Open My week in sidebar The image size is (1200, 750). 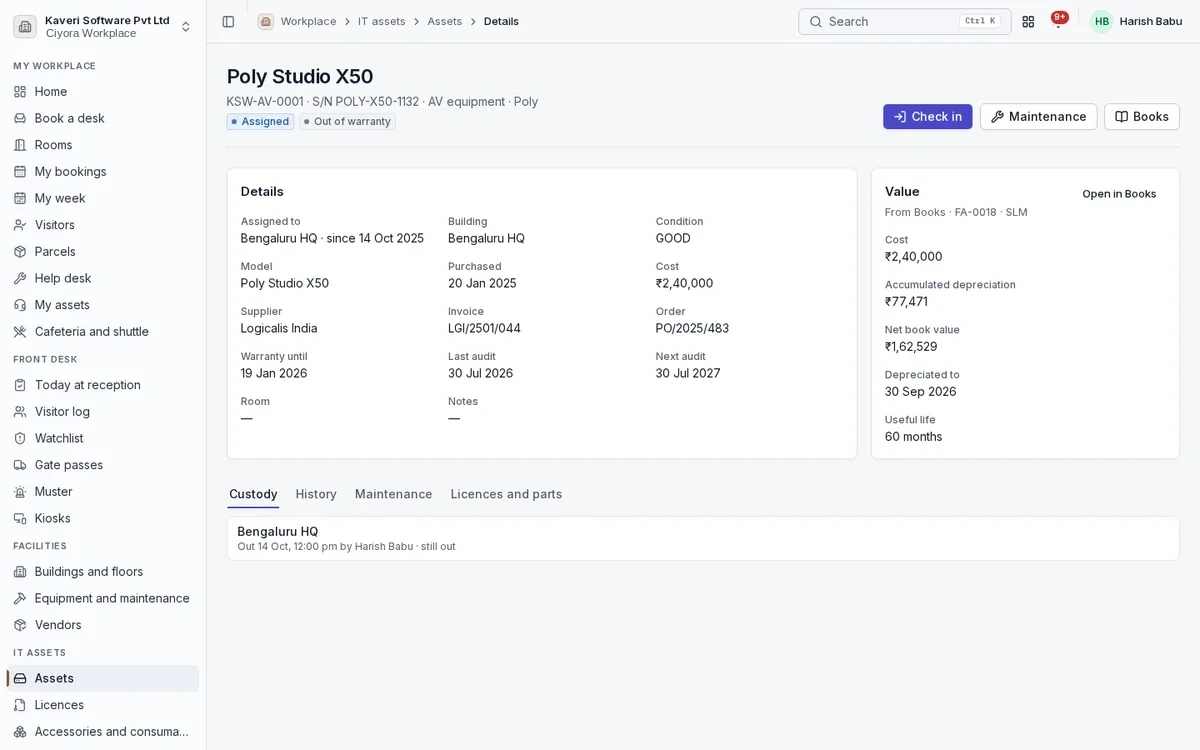(x=102, y=198)
